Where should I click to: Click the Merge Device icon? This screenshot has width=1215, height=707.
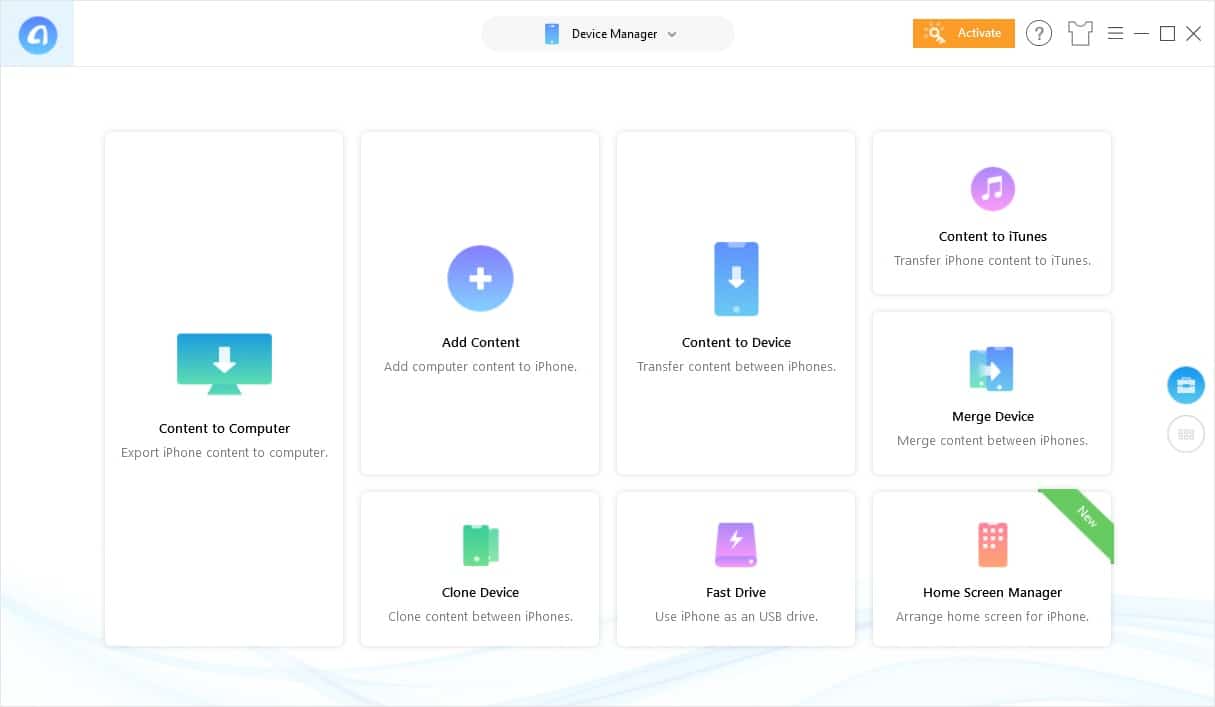coord(992,369)
